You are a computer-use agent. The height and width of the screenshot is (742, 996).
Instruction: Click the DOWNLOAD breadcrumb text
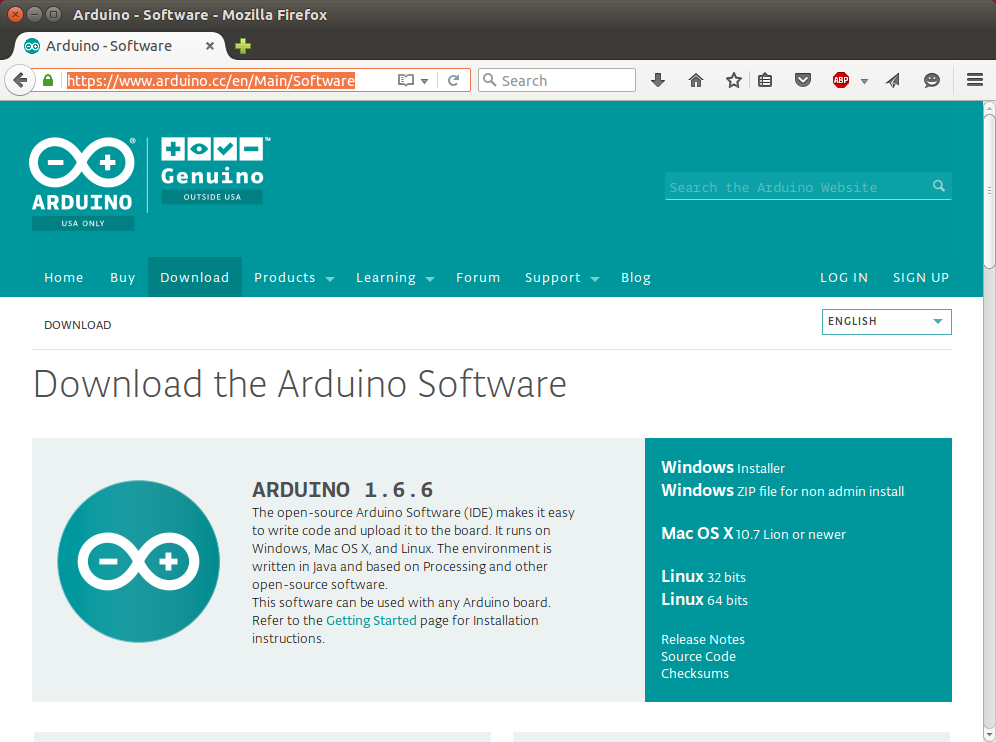(77, 325)
